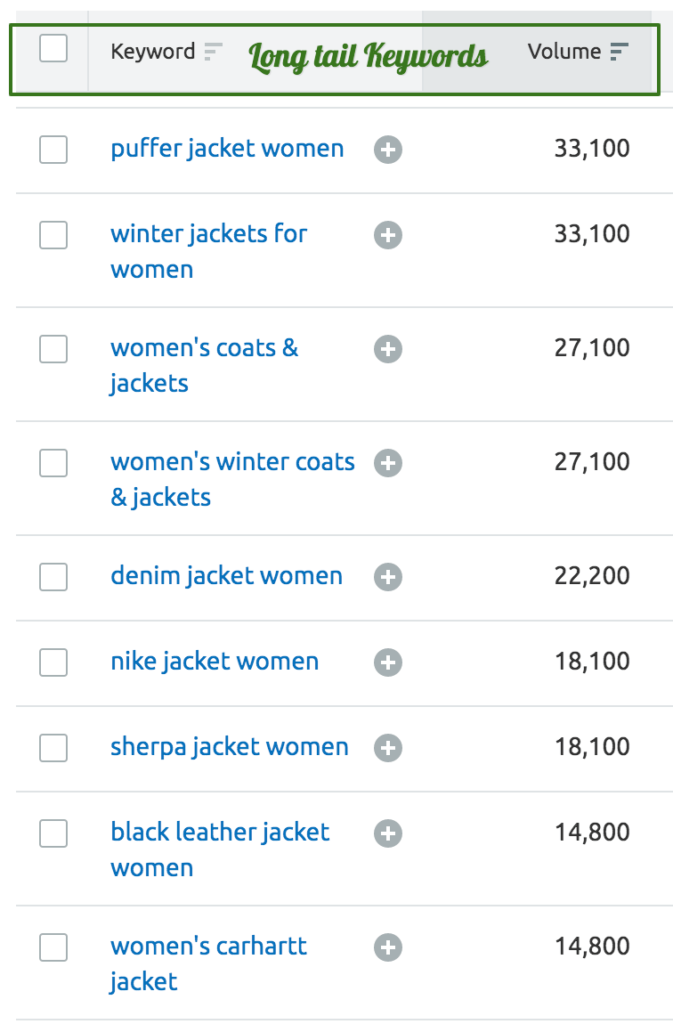Sort by Keyword column sort icon

click(213, 51)
